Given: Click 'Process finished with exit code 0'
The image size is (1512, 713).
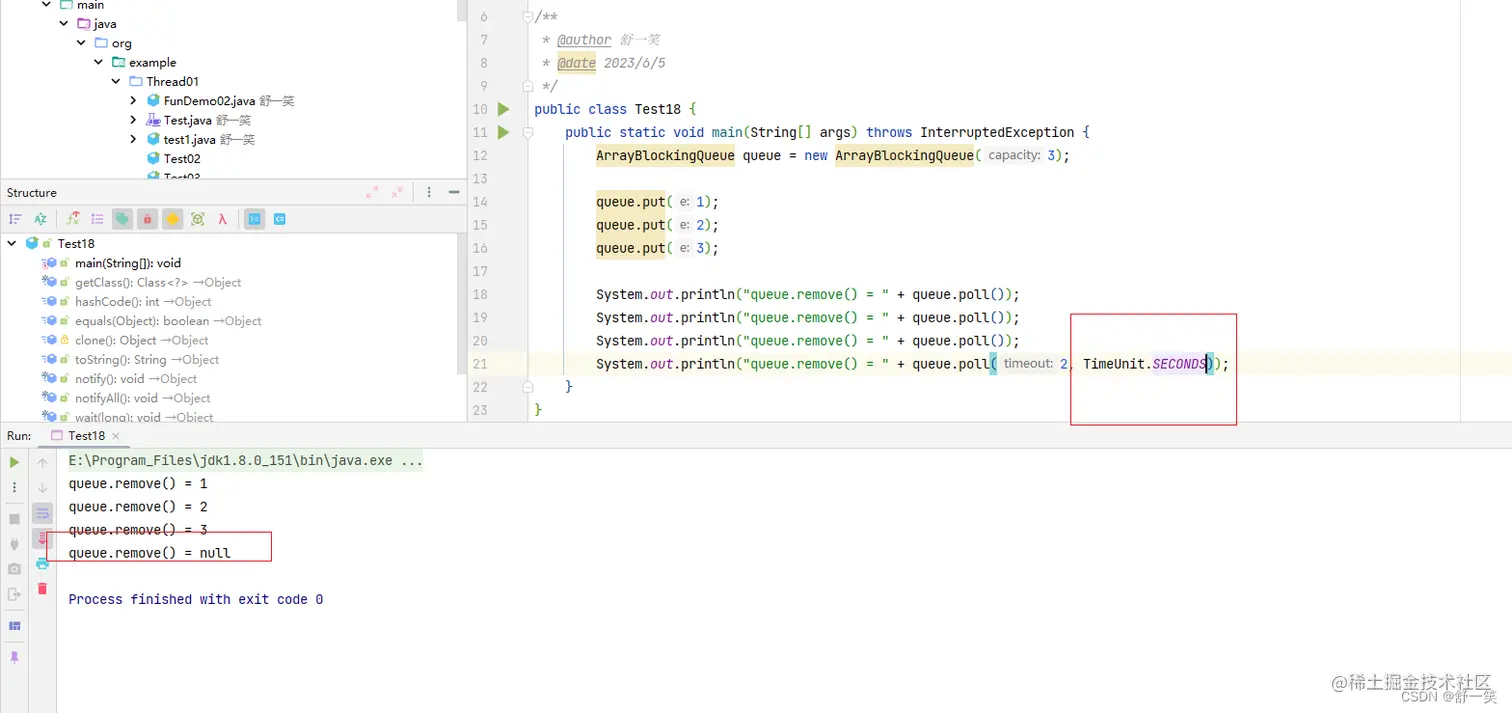Looking at the screenshot, I should tap(196, 599).
